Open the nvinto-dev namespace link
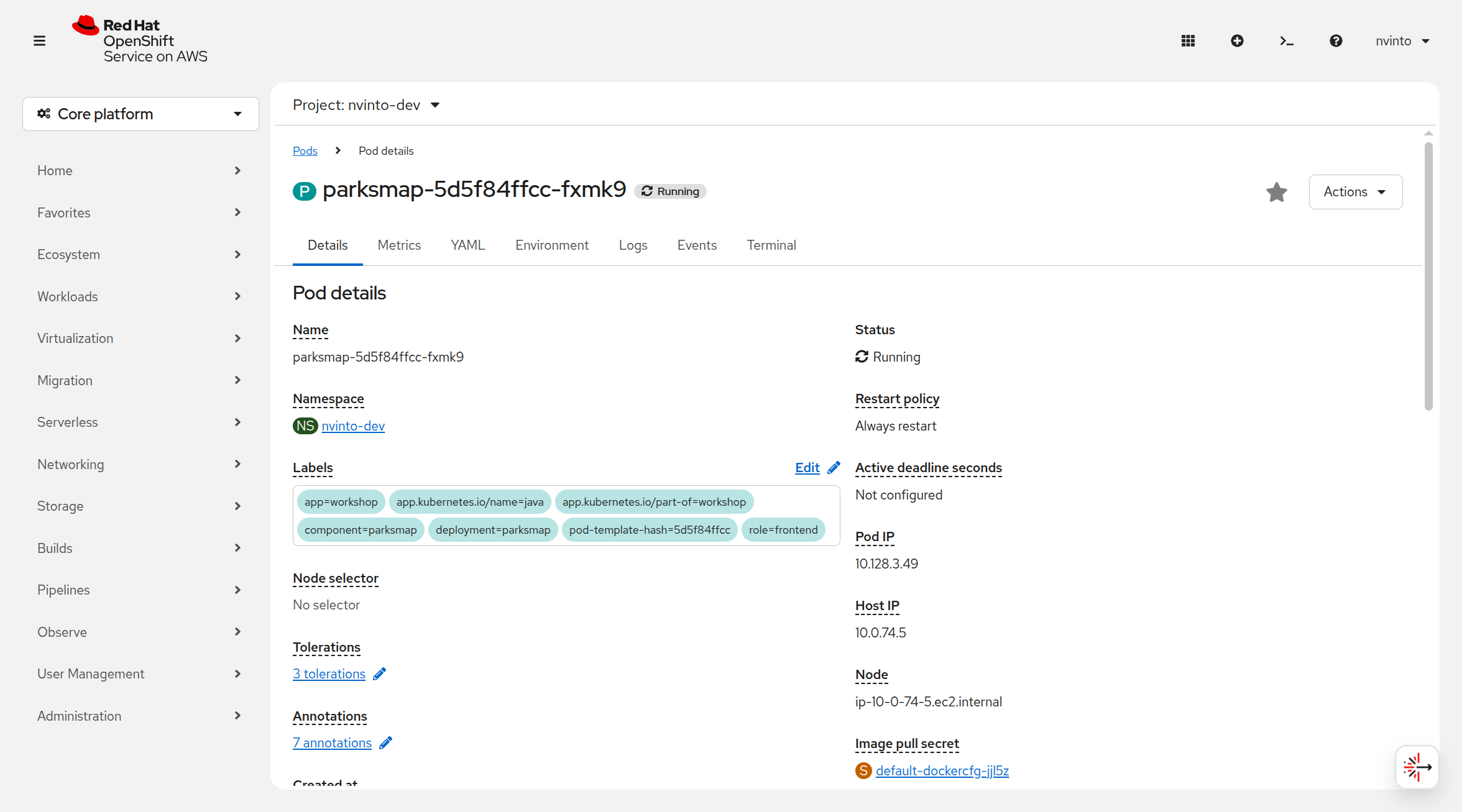The height and width of the screenshot is (812, 1462). click(x=353, y=426)
